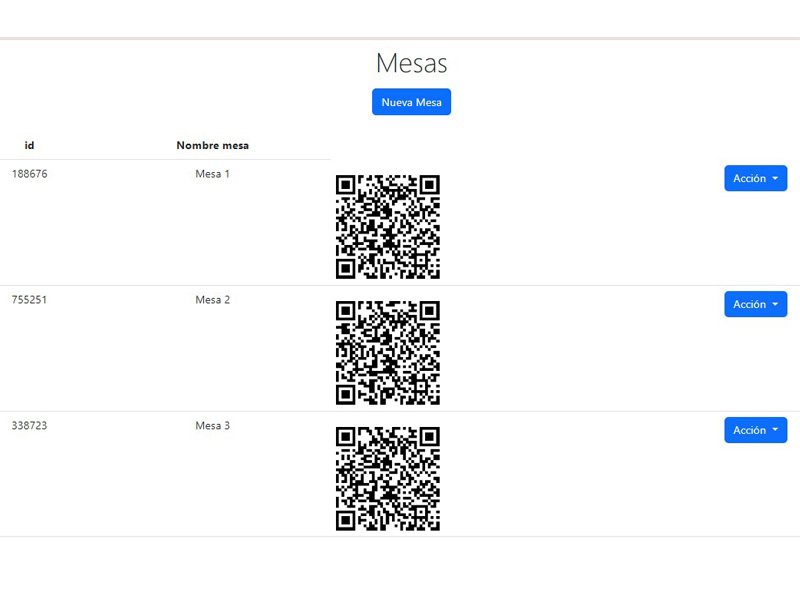Click the divider line above the Mesas heading

coord(400,39)
